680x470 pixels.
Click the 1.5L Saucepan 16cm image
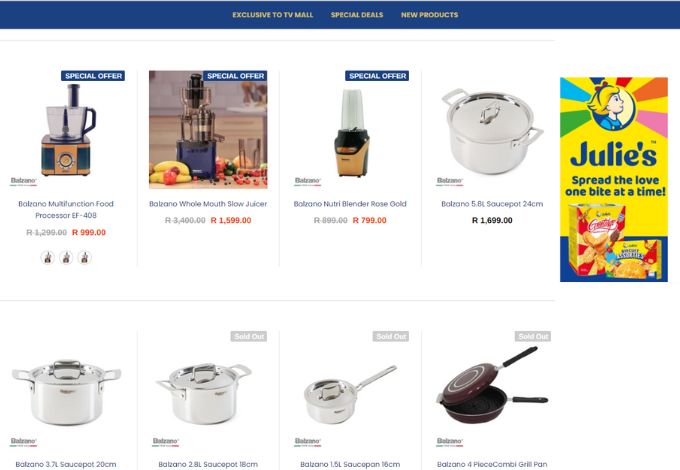(x=350, y=392)
